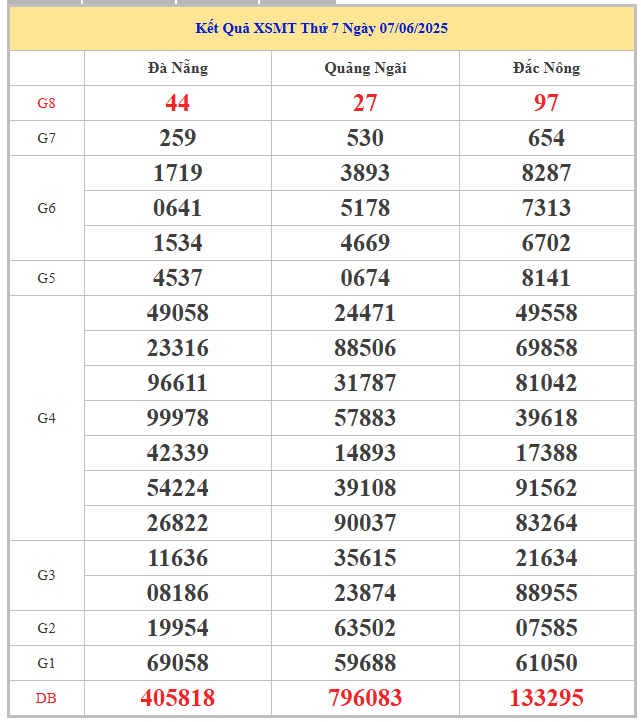The image size is (641, 722).
Task: Click G4 number 42339
Action: point(178,453)
